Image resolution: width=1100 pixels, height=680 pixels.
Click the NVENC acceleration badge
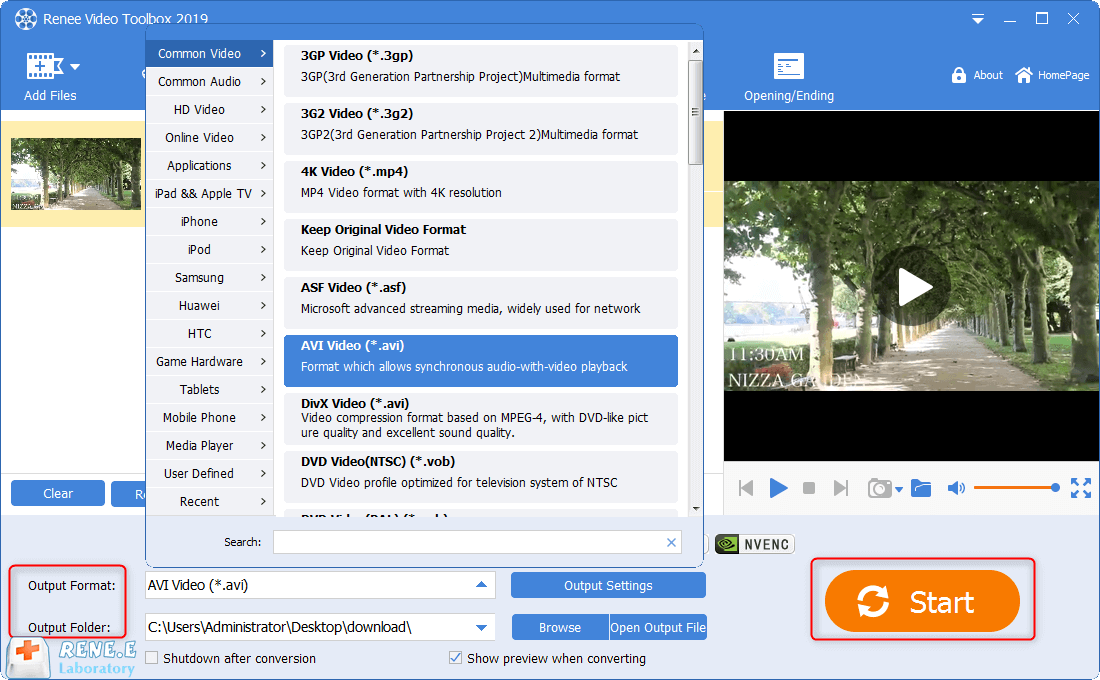point(755,545)
